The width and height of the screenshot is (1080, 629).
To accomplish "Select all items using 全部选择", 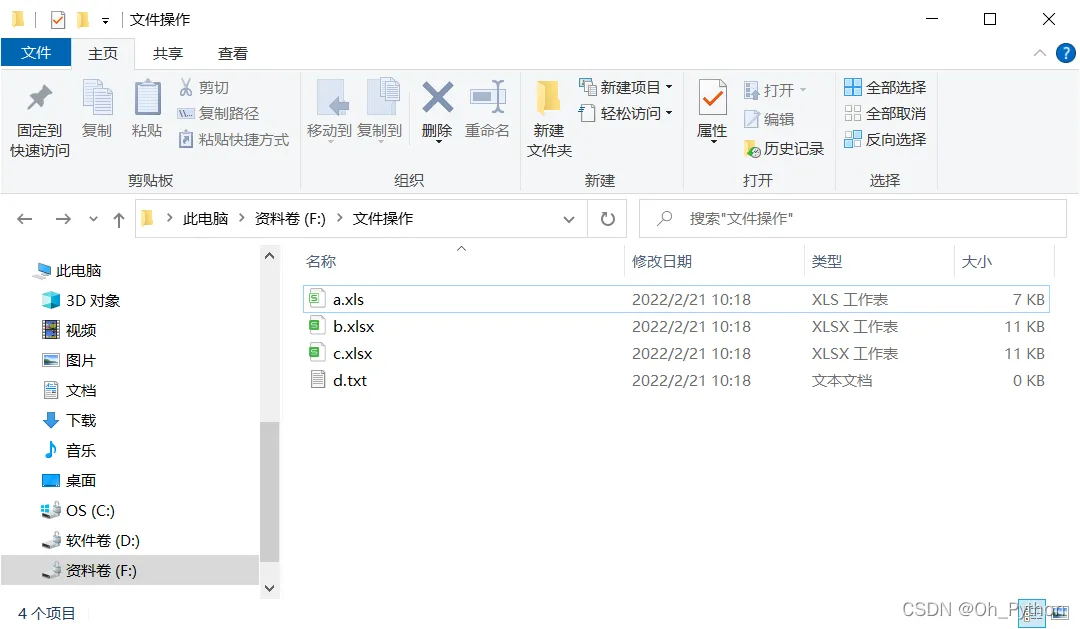I will tap(885, 87).
